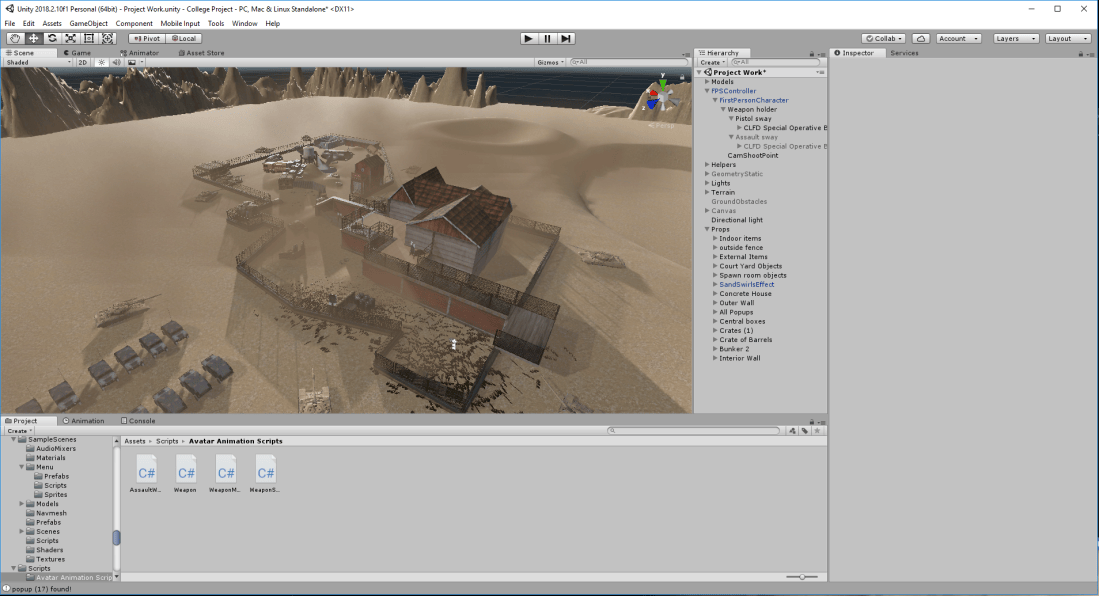Open the Component menu

point(134,23)
